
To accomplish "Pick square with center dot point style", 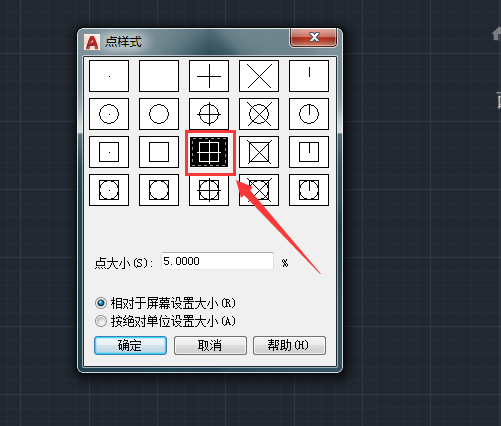I will coord(109,152).
